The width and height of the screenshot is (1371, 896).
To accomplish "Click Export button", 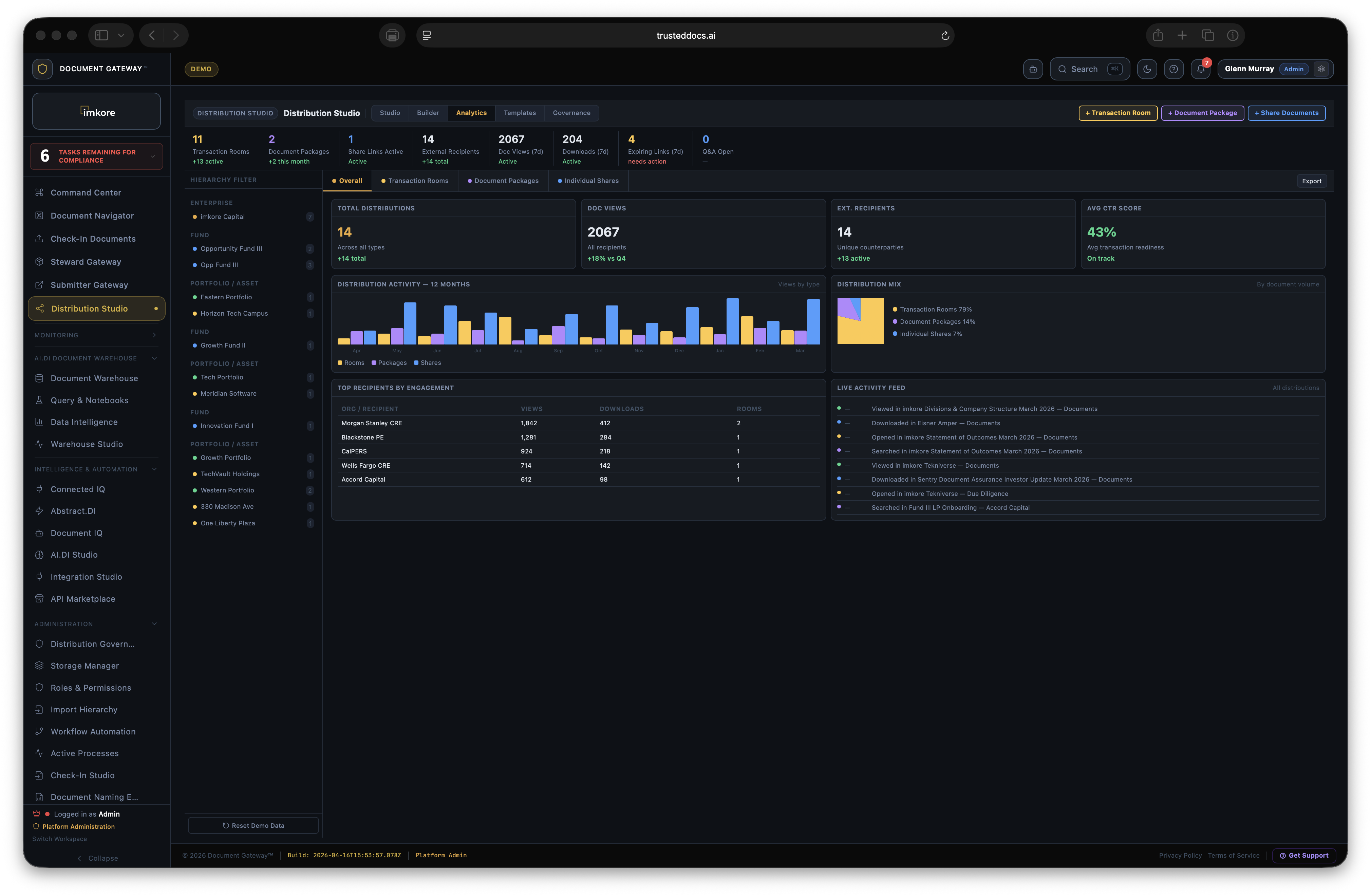I will click(x=1312, y=181).
